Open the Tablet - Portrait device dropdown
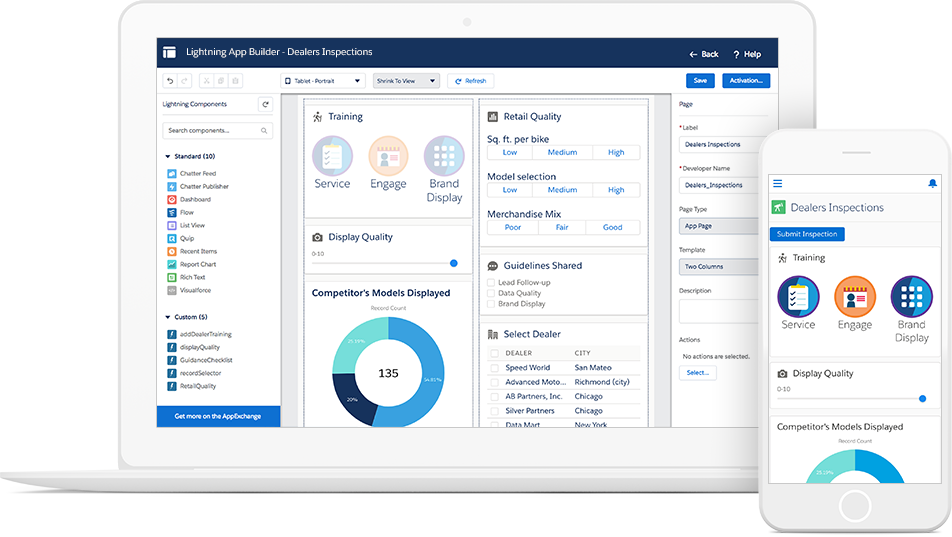The width and height of the screenshot is (952, 537). pyautogui.click(x=323, y=81)
